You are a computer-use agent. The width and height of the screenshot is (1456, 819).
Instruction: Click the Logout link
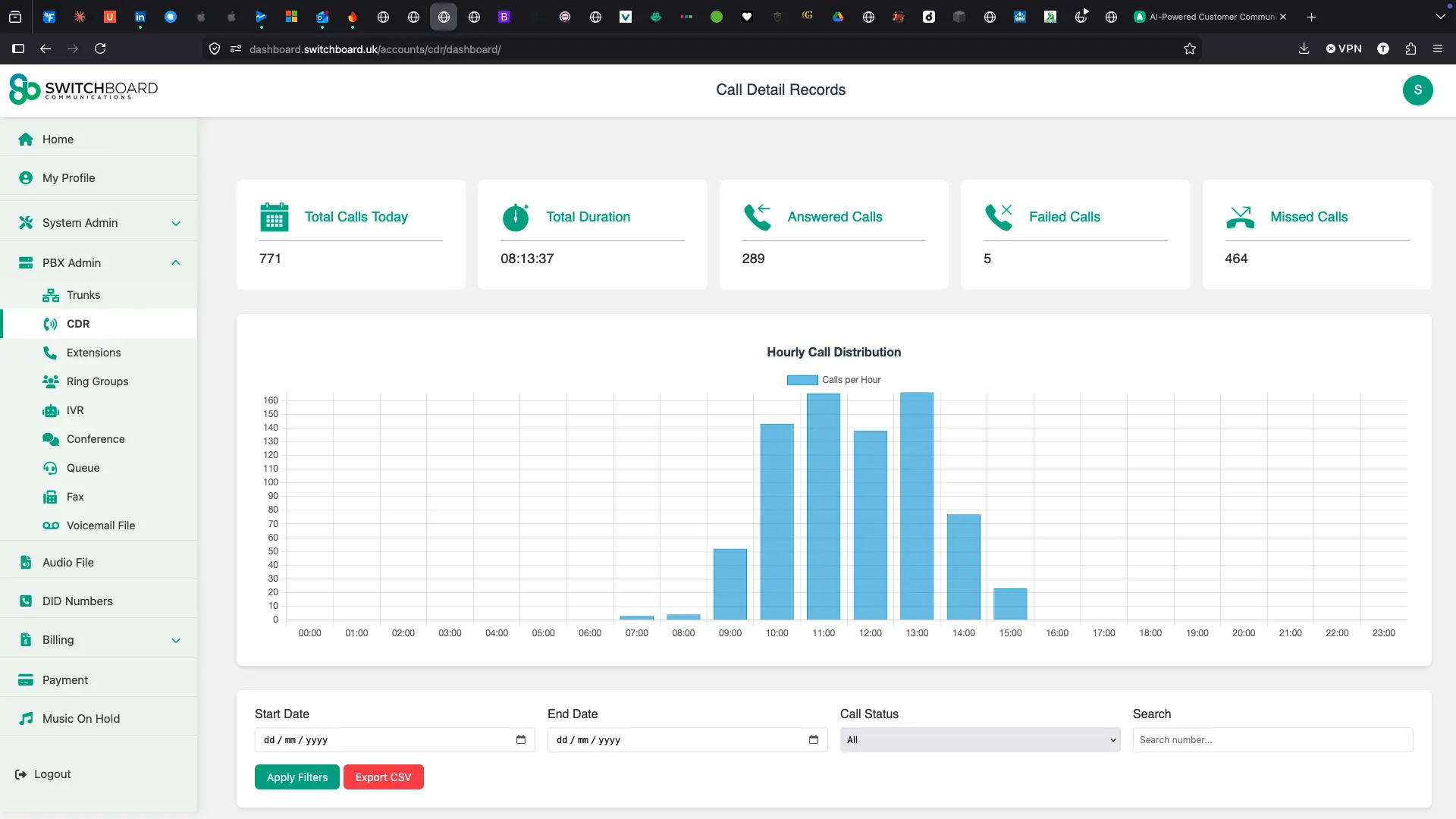coord(43,774)
